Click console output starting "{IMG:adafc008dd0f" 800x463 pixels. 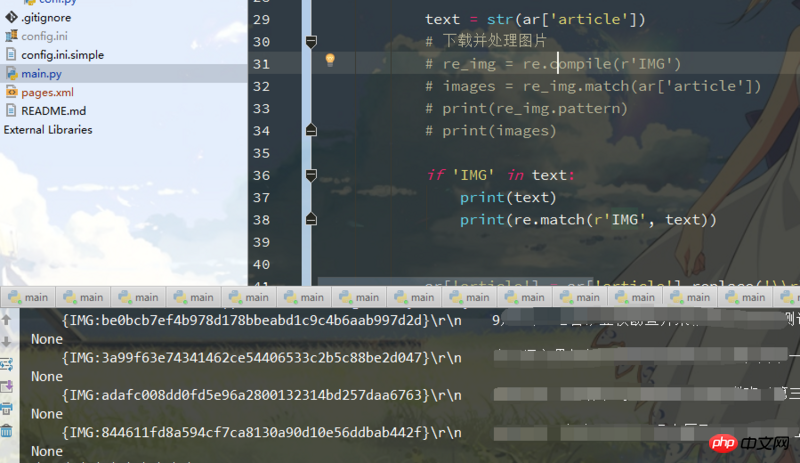click(x=262, y=395)
